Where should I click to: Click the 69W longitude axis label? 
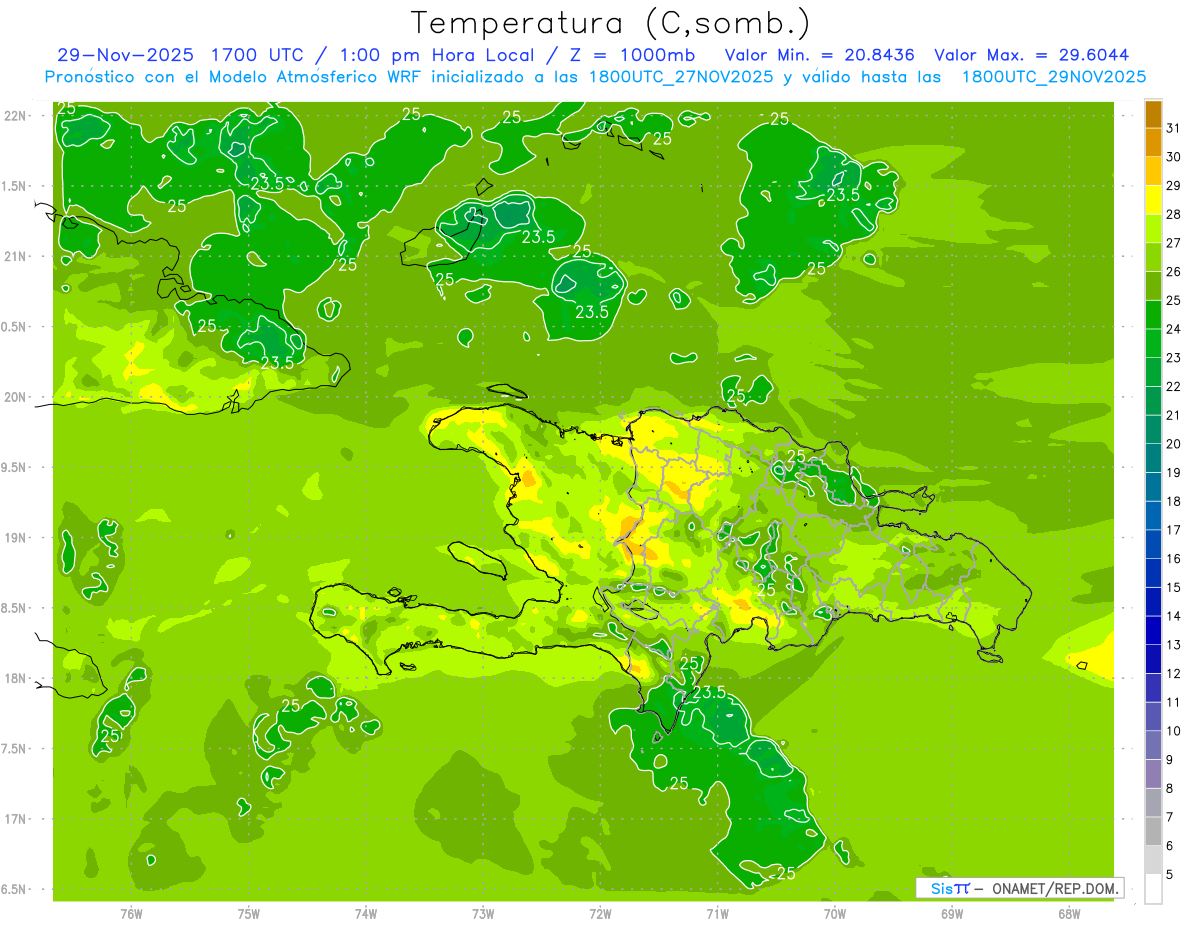point(952,913)
